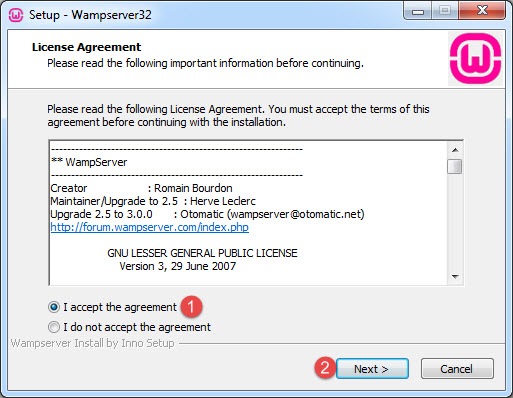Click red step marker number 1
Screen dimensions: 513x398
191,306
